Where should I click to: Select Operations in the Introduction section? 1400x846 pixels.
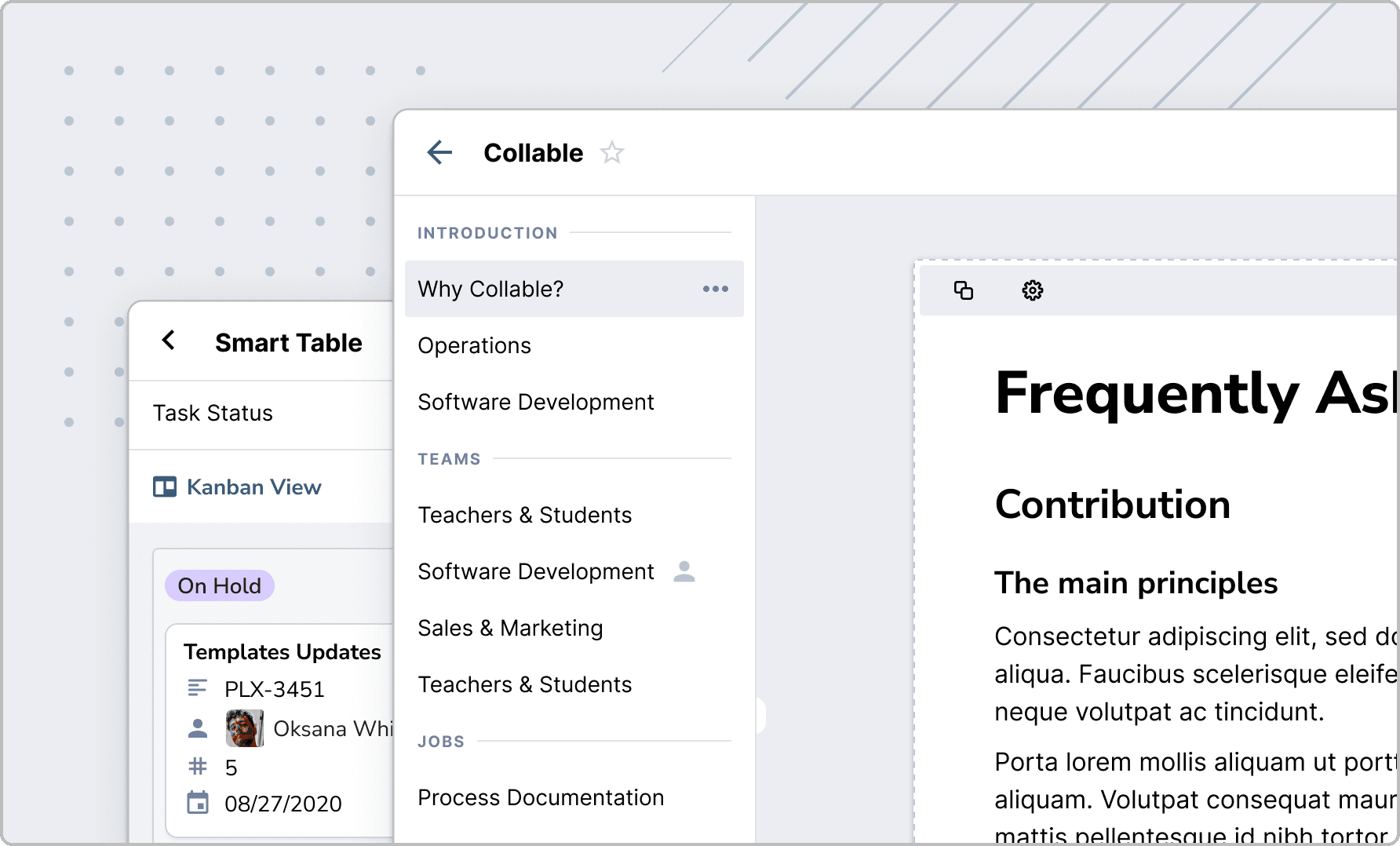coord(474,345)
